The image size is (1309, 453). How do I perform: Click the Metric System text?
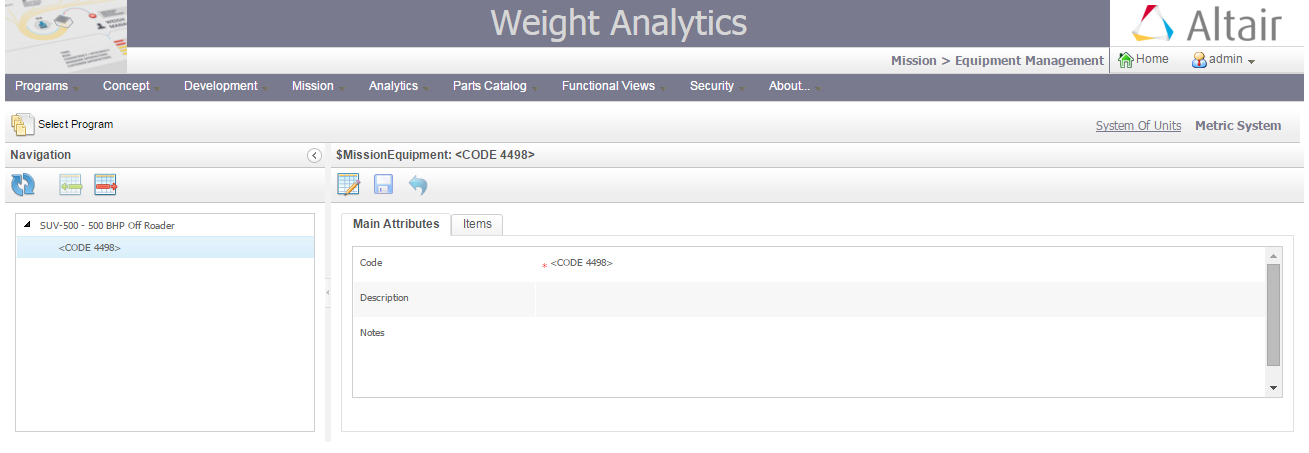(1238, 126)
